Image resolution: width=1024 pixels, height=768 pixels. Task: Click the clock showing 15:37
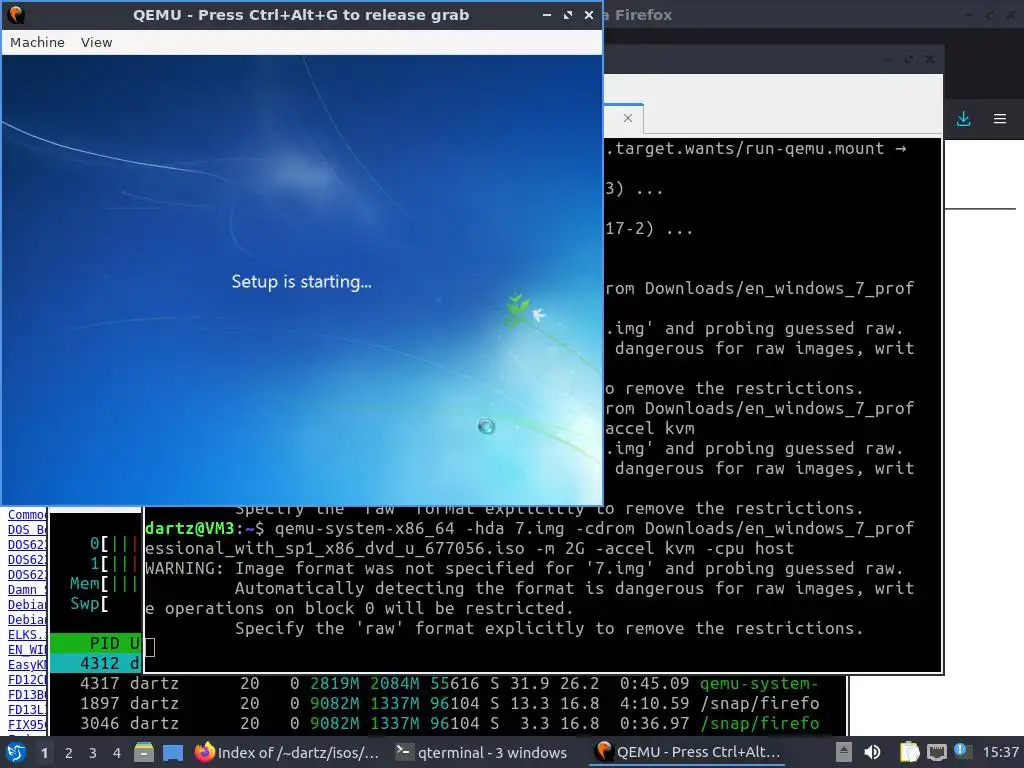pos(1000,753)
